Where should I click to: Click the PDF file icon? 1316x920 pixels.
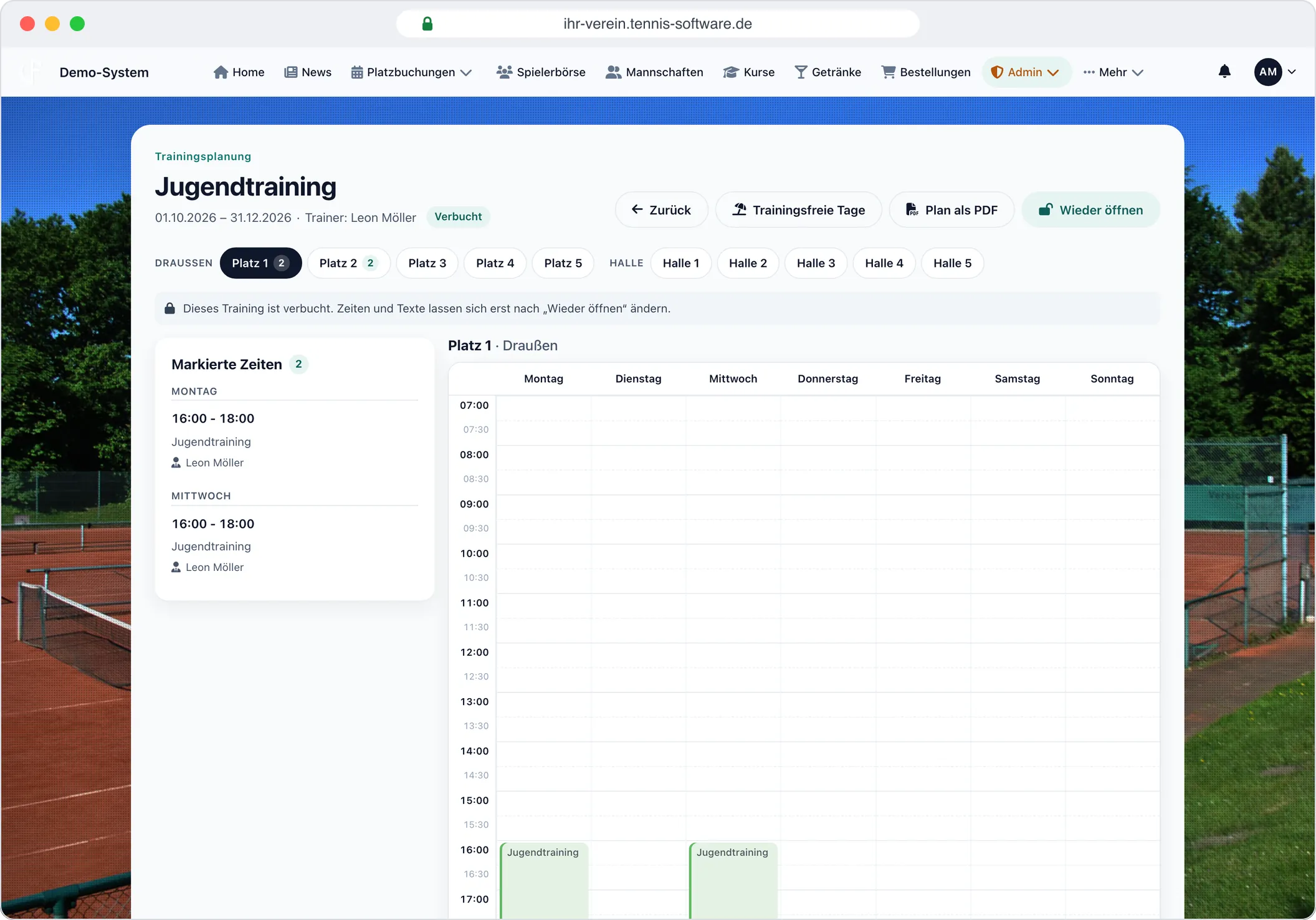[912, 209]
